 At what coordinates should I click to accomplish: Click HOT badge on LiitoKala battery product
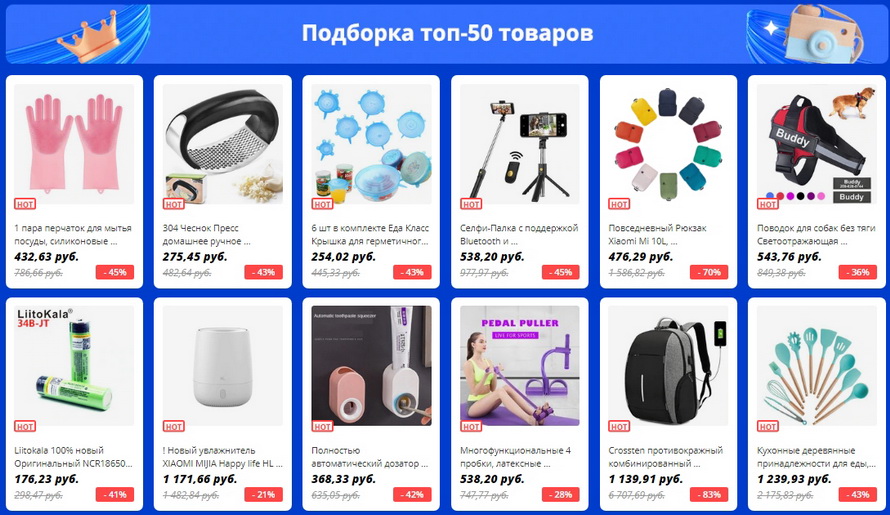click(24, 426)
